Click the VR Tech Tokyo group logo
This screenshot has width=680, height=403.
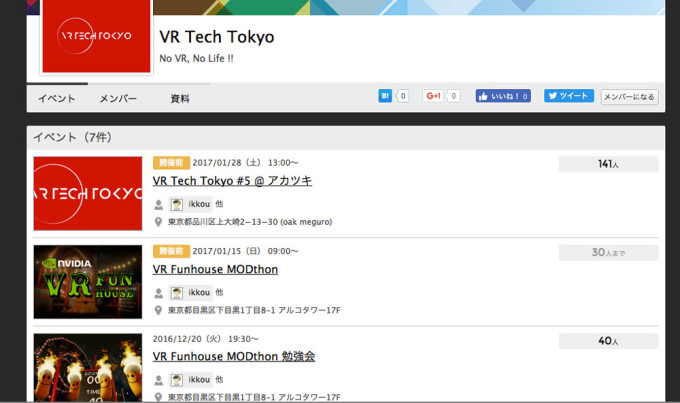(x=96, y=36)
